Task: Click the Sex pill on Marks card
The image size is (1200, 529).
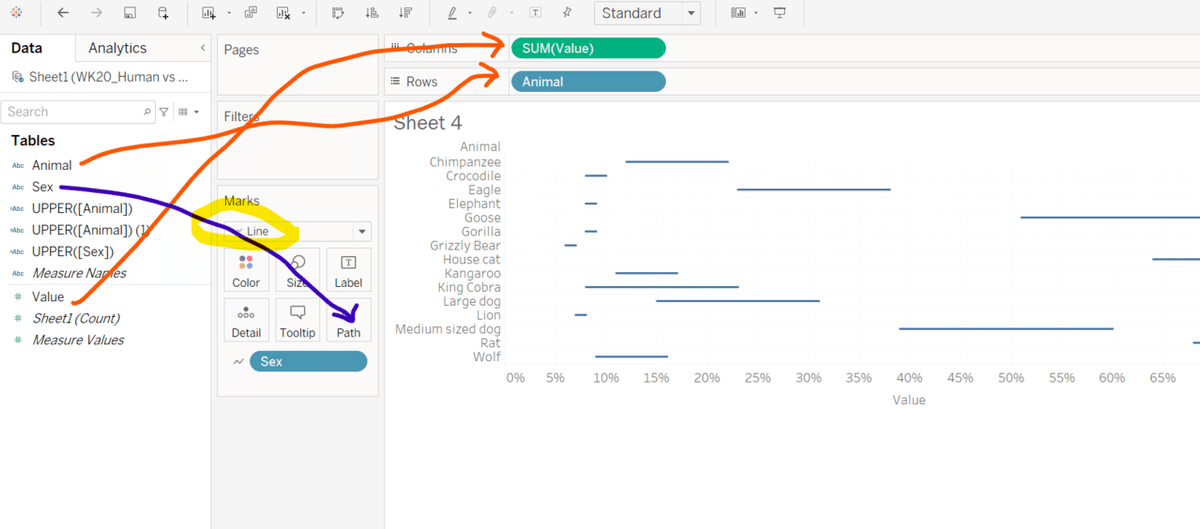Action: pos(308,362)
